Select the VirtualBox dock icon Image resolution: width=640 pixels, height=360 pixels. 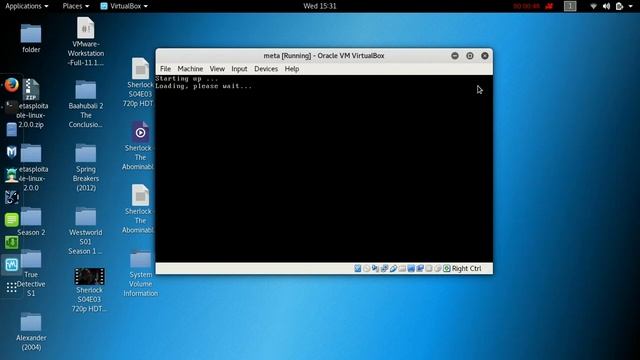11,264
